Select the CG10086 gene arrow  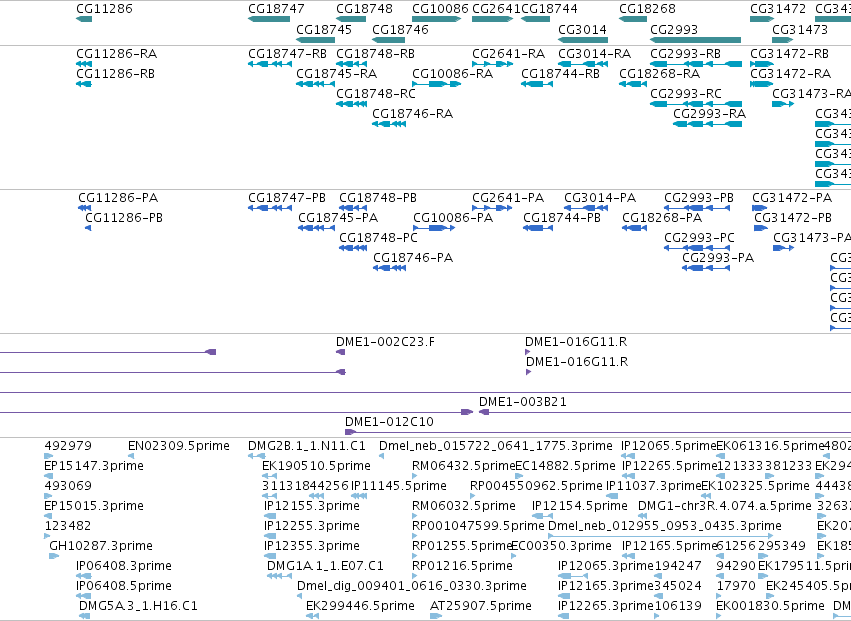[437, 19]
